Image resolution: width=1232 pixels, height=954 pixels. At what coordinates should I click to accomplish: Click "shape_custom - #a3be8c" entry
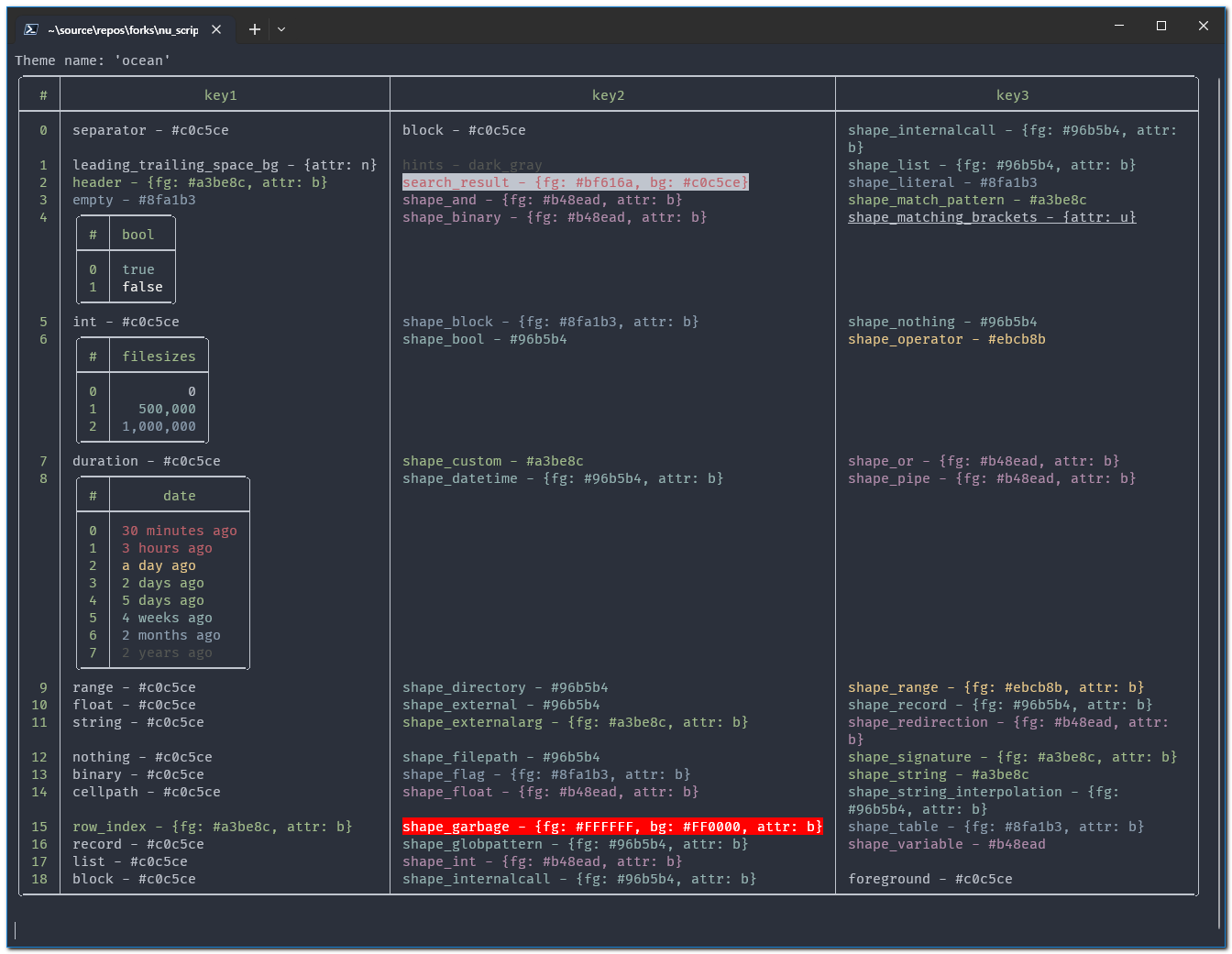click(493, 461)
